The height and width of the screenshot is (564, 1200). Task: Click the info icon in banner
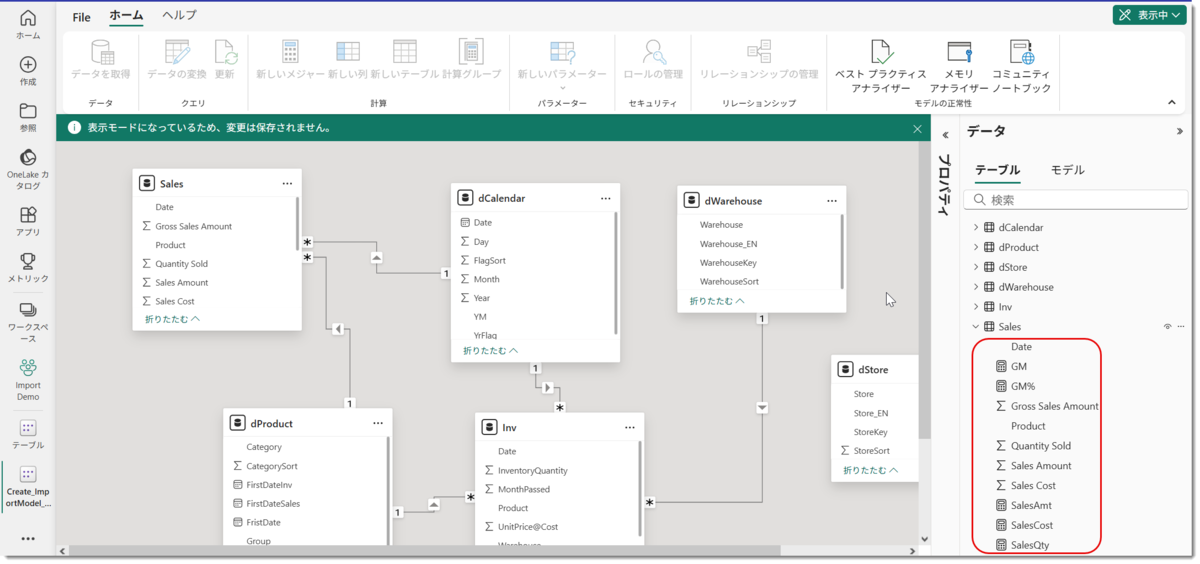point(73,128)
